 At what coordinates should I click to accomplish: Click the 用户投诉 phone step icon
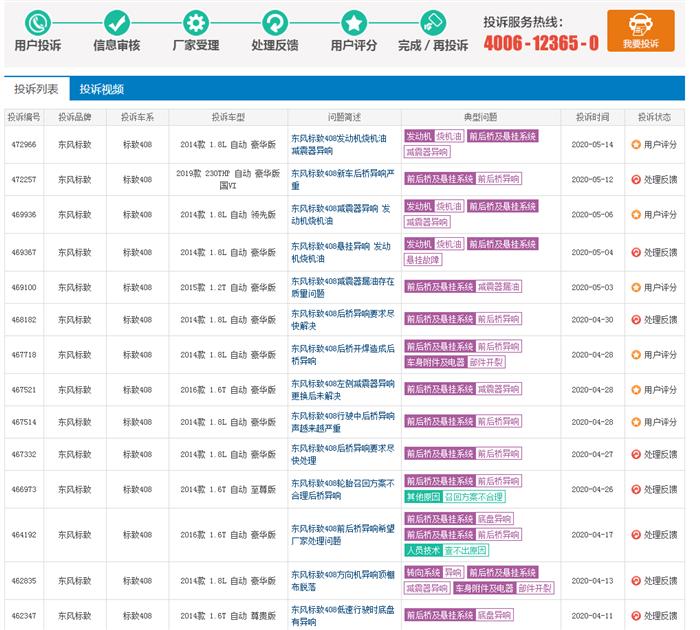[x=38, y=23]
